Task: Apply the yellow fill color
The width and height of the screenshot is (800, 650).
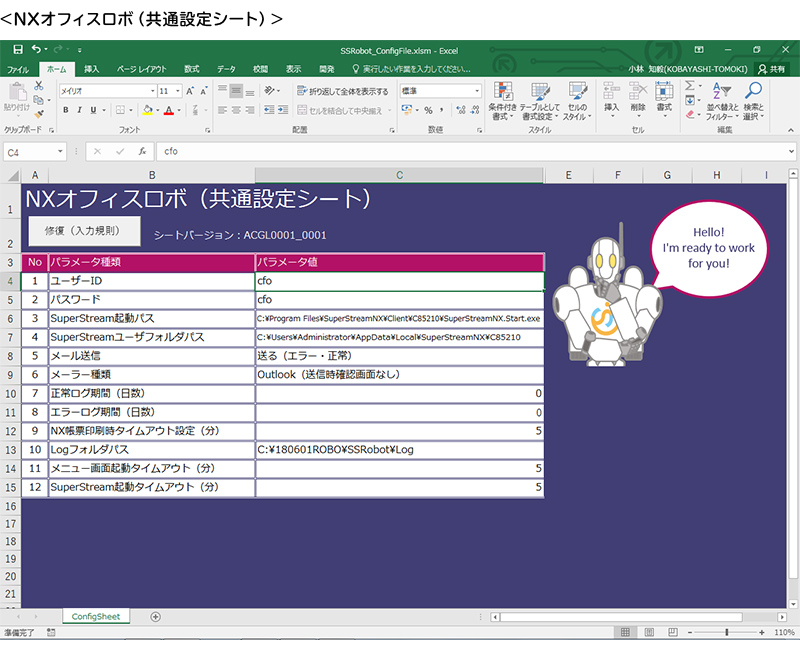Action: pyautogui.click(x=147, y=110)
